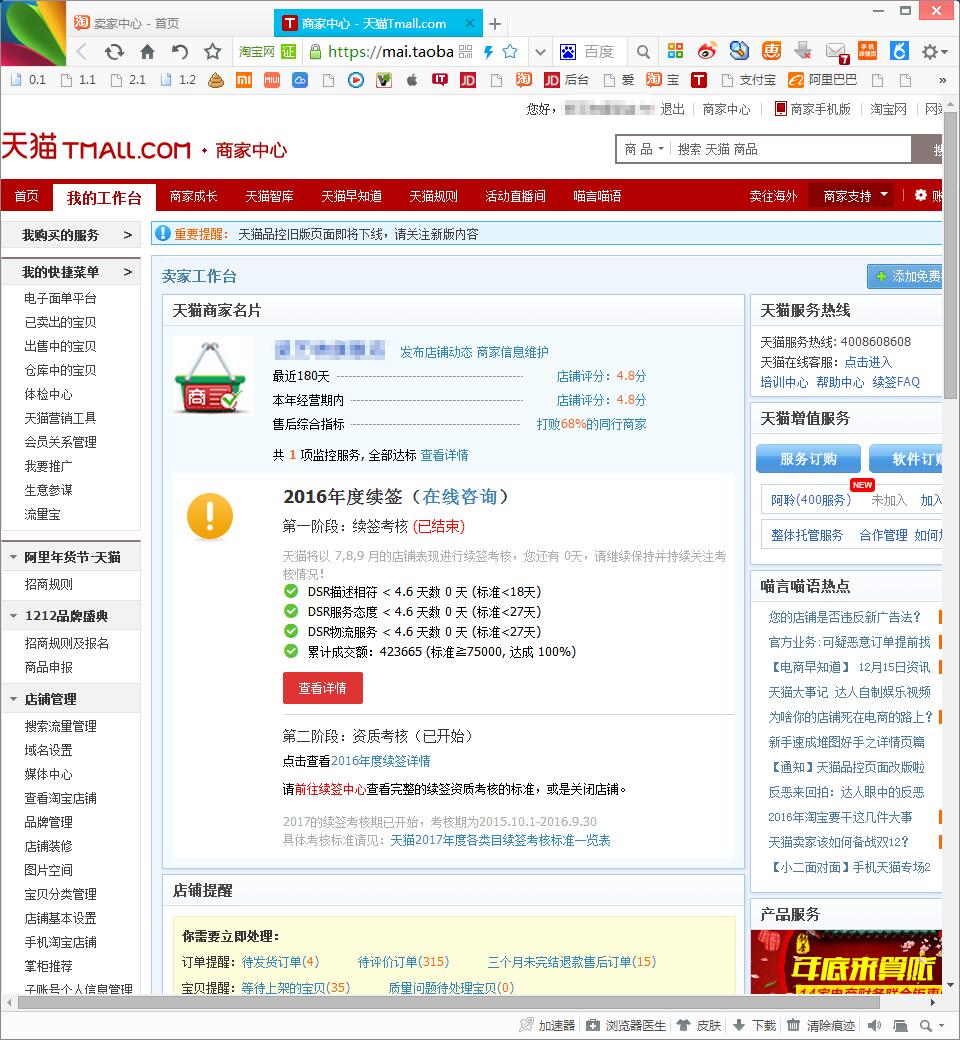960x1040 pixels.
Task: Reload the page with the refresh icon
Action: 114,52
